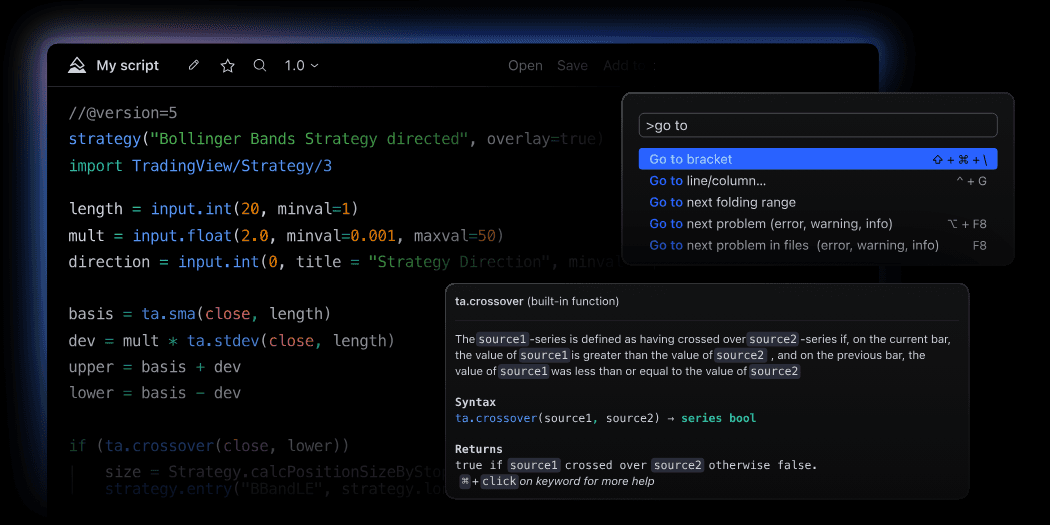Click the import TradingView/Strategy/3 line
Viewport: 1050px width, 525px height.
tap(200, 166)
